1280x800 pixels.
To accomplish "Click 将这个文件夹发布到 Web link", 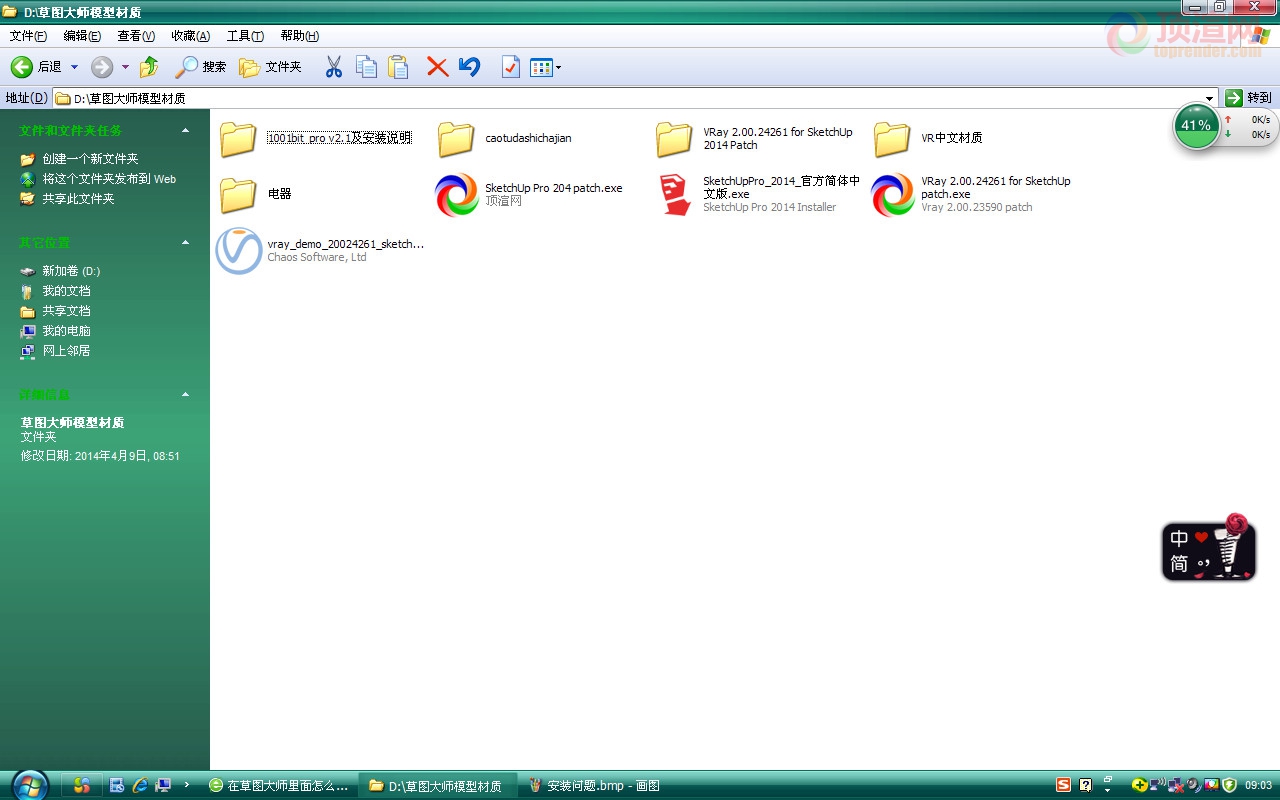I will point(109,179).
